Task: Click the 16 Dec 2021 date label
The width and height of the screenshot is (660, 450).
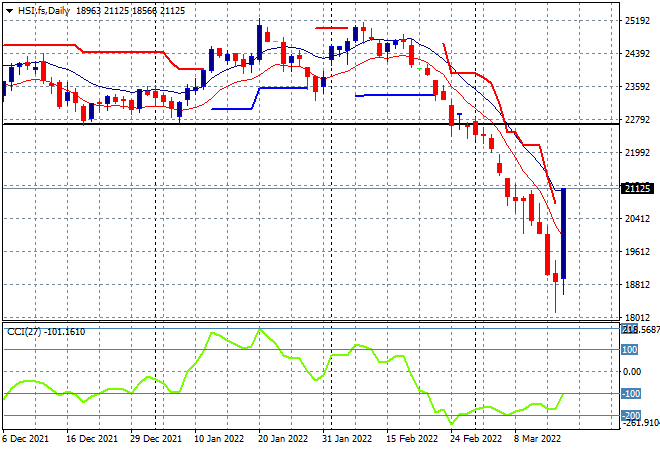Action: (x=92, y=439)
